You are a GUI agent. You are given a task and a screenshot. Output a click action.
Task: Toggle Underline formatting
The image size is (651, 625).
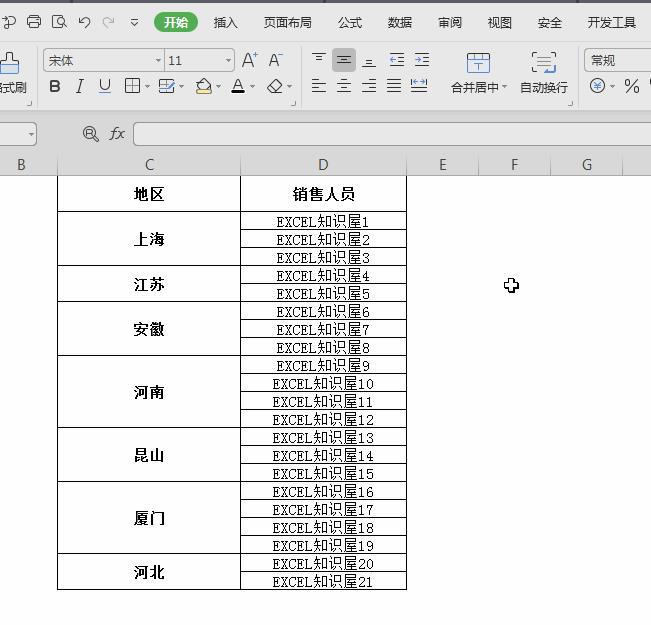click(x=105, y=86)
